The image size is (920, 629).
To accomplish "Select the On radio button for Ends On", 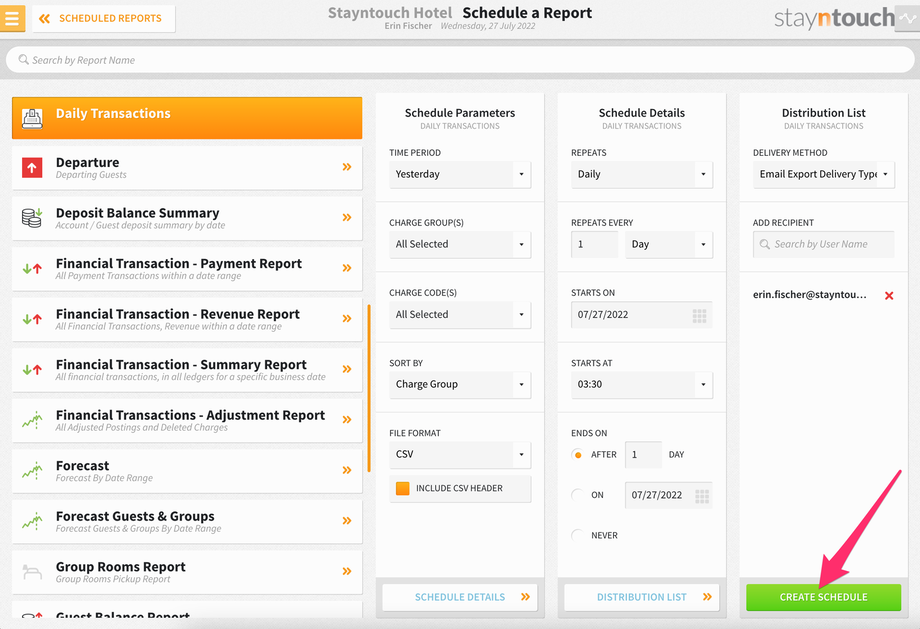I will click(x=578, y=495).
